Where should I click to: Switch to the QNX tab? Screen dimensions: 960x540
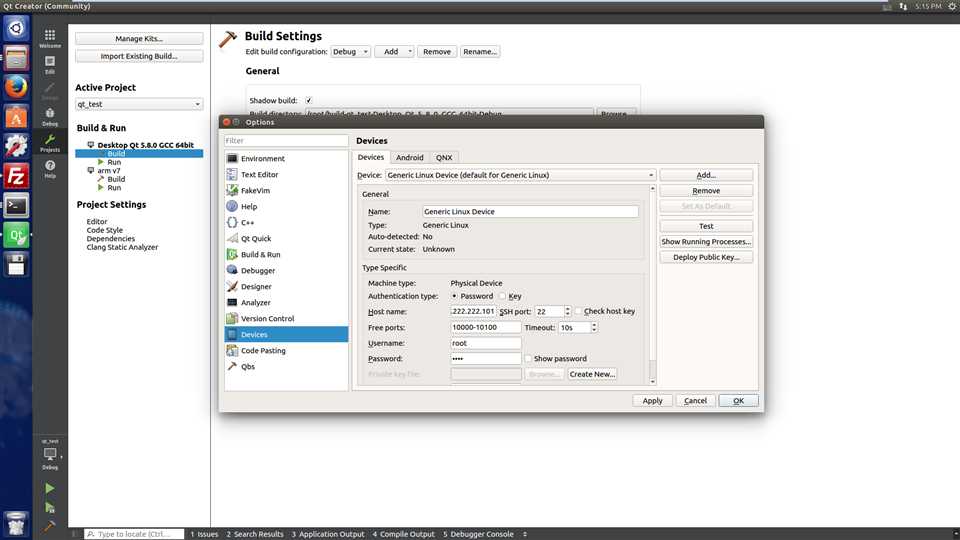(x=444, y=157)
